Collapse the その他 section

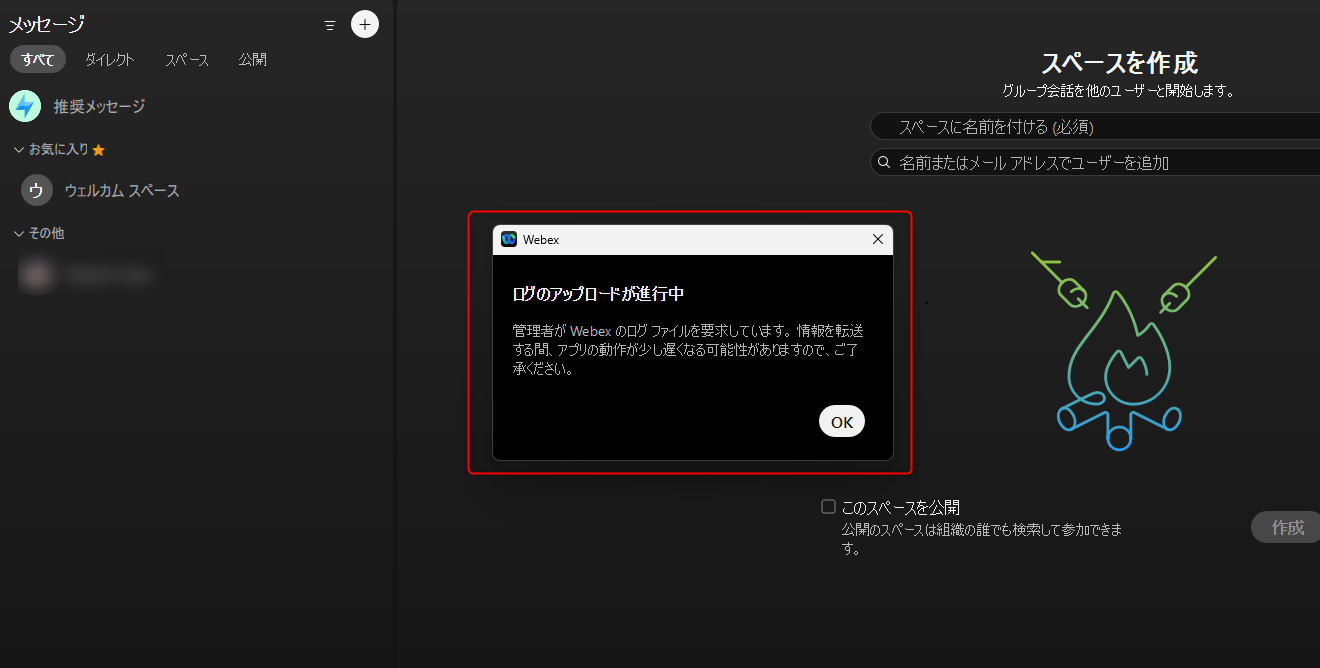(x=19, y=233)
